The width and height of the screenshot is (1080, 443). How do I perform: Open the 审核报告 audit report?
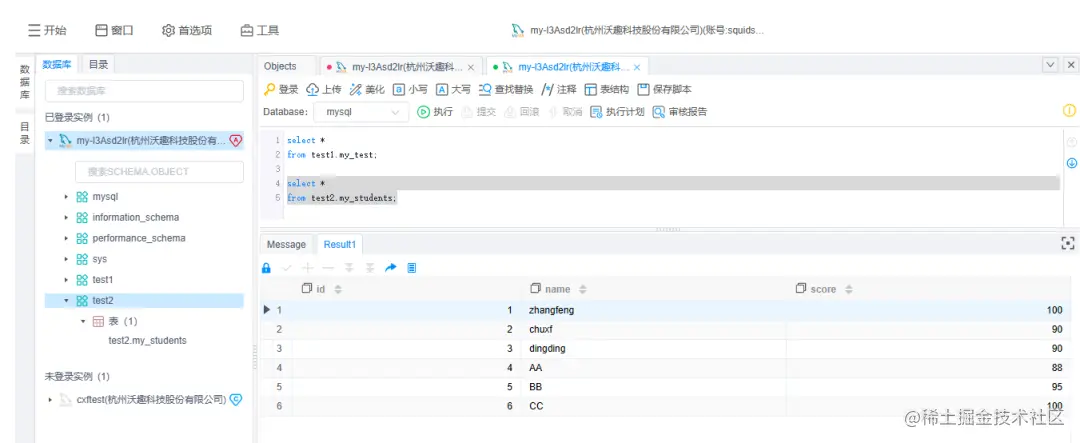tap(680, 112)
